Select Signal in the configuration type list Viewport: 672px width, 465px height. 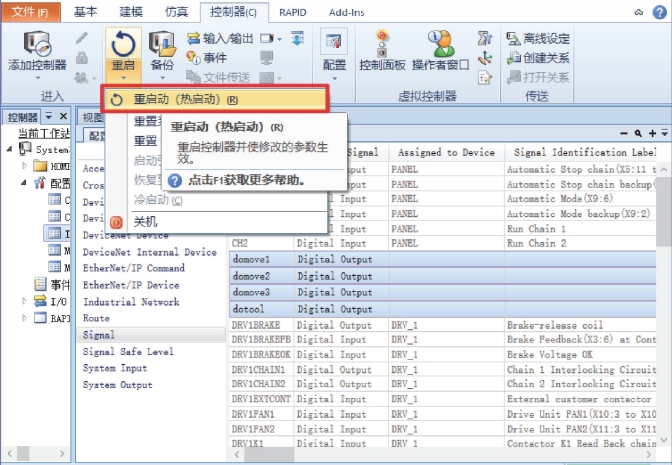point(98,335)
